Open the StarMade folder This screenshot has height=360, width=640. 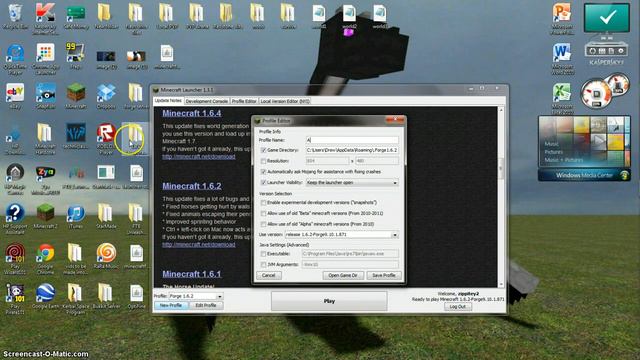point(106,214)
